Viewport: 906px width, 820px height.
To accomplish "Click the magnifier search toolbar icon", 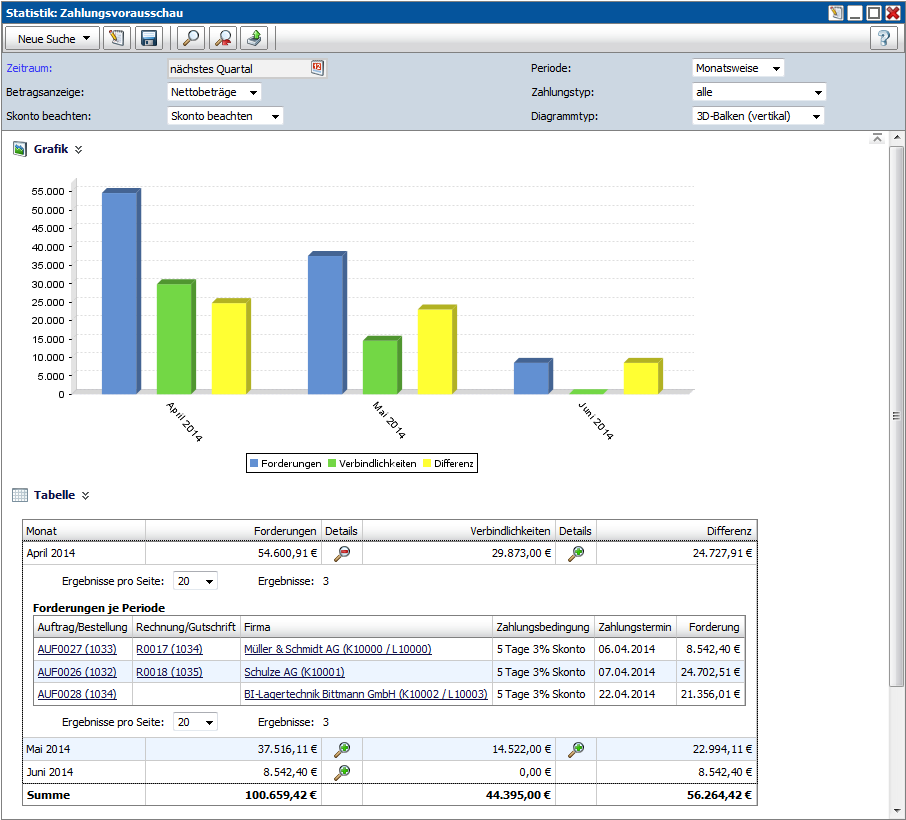I will [x=190, y=39].
